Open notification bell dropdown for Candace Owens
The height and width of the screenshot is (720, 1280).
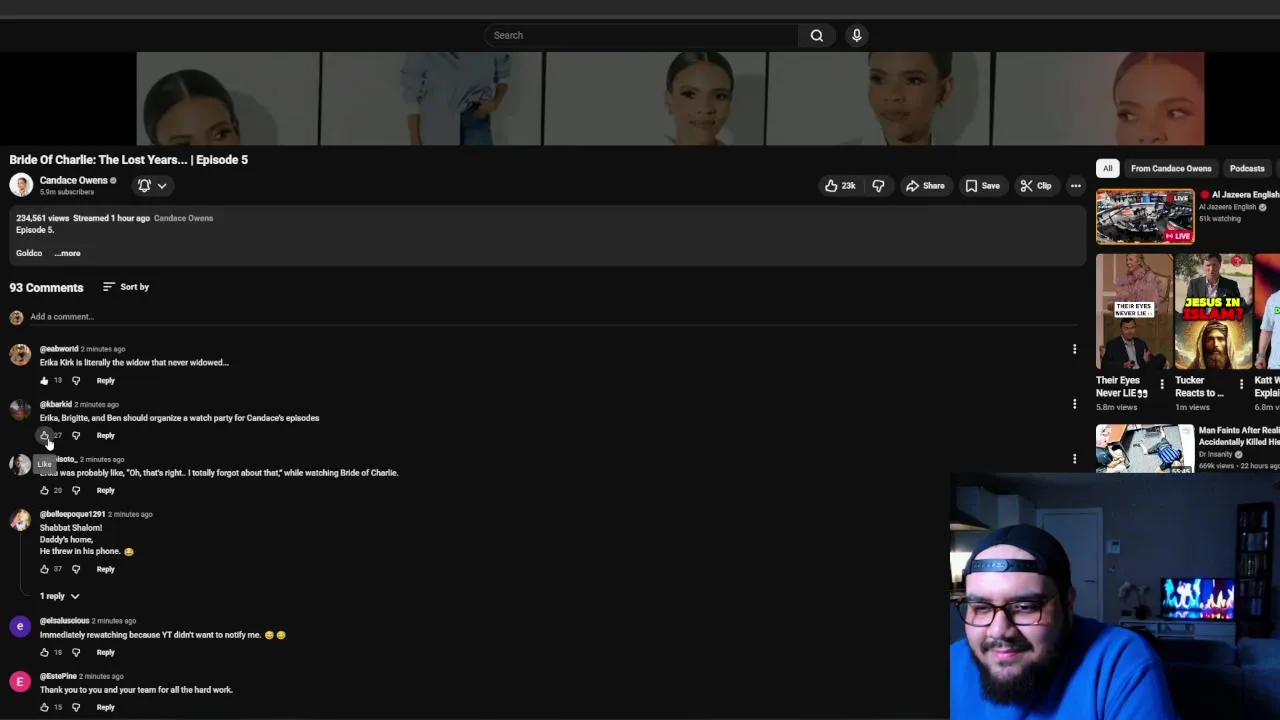pos(152,186)
